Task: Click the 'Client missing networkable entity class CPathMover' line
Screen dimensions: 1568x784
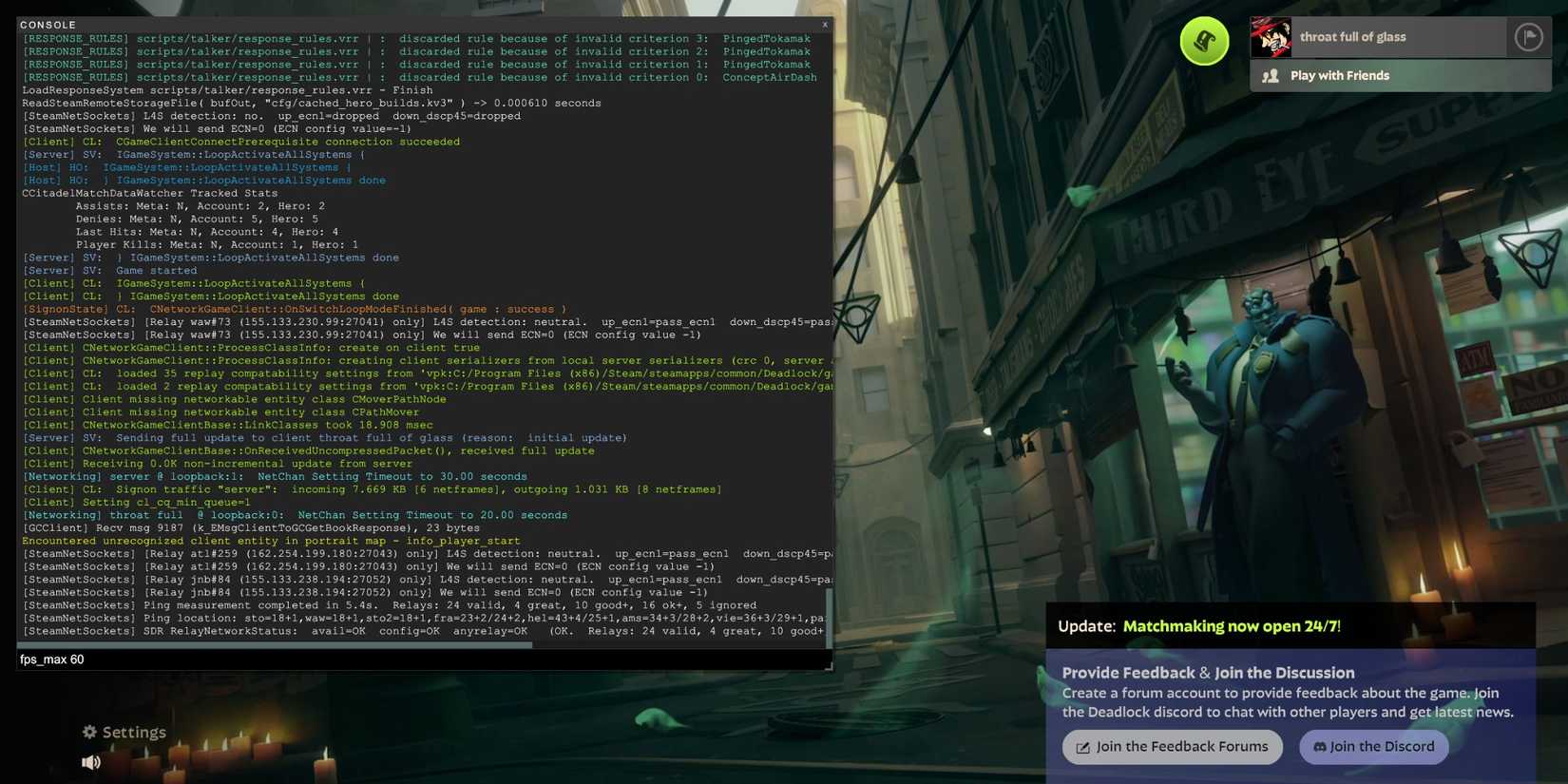Action: tap(220, 412)
